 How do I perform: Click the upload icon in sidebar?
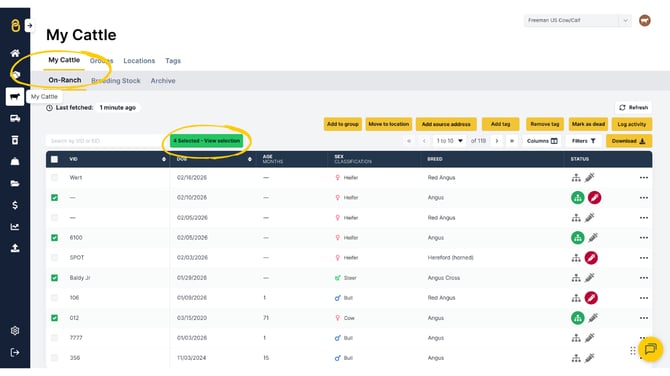(x=15, y=248)
